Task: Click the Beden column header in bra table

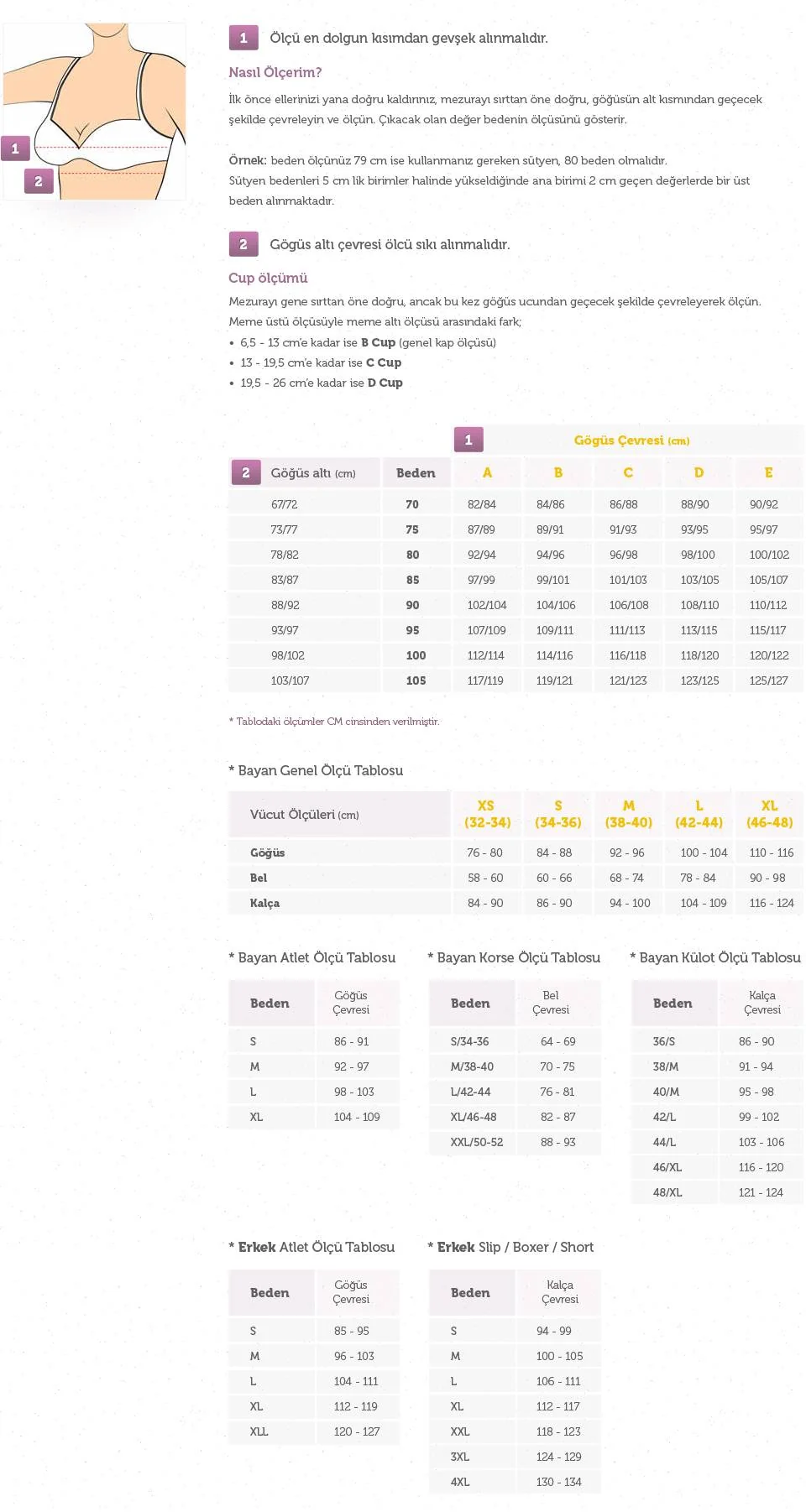Action: pos(416,472)
